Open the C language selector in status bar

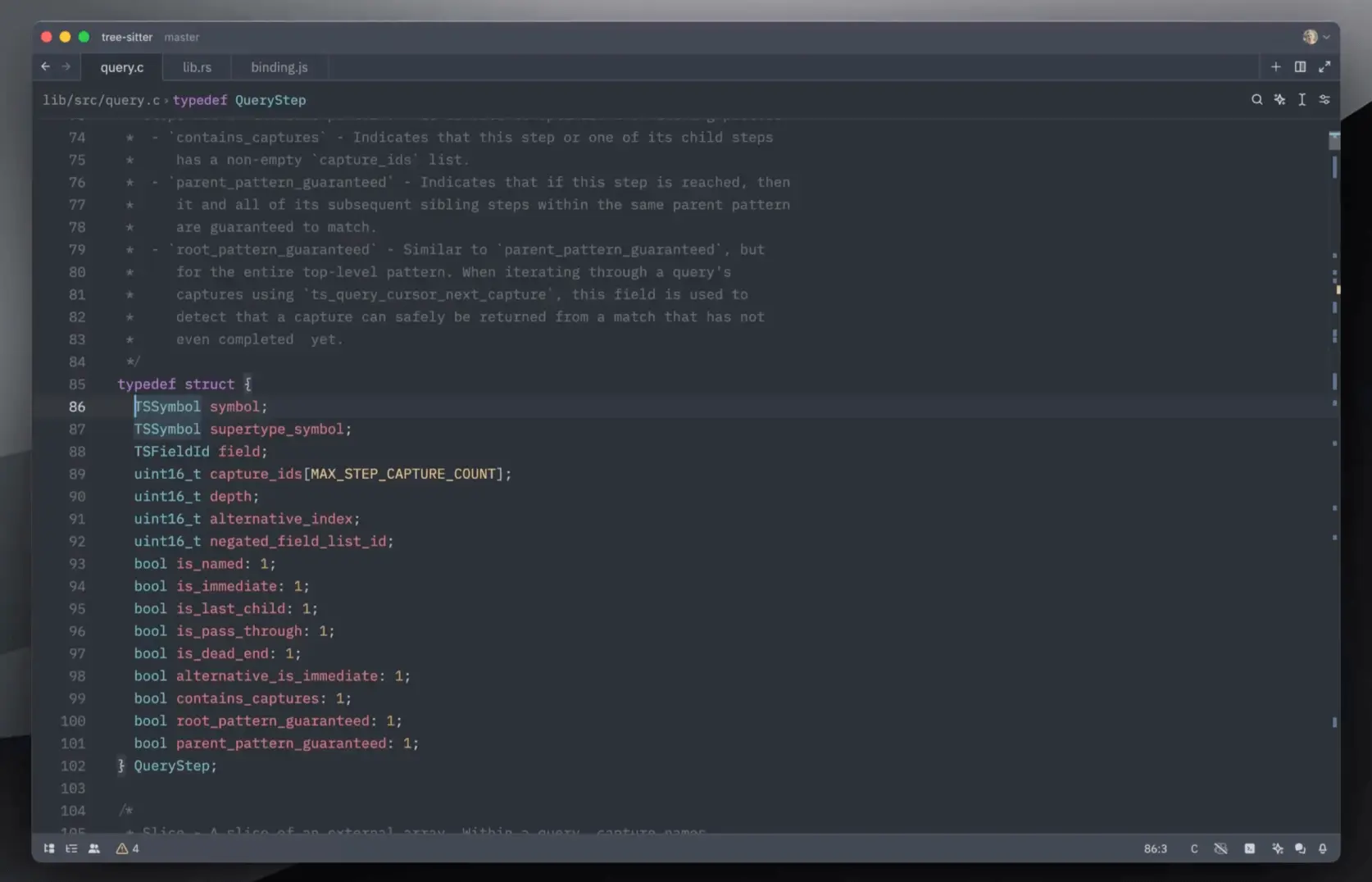(x=1193, y=848)
